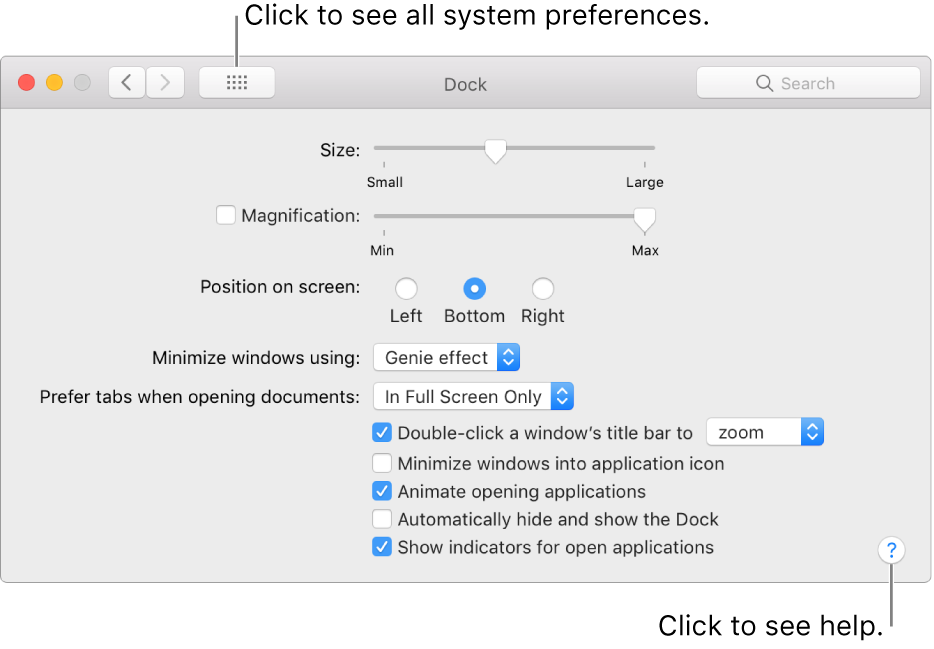Click the yellow minimize window button
Image resolution: width=934 pixels, height=649 pixels.
coord(55,83)
